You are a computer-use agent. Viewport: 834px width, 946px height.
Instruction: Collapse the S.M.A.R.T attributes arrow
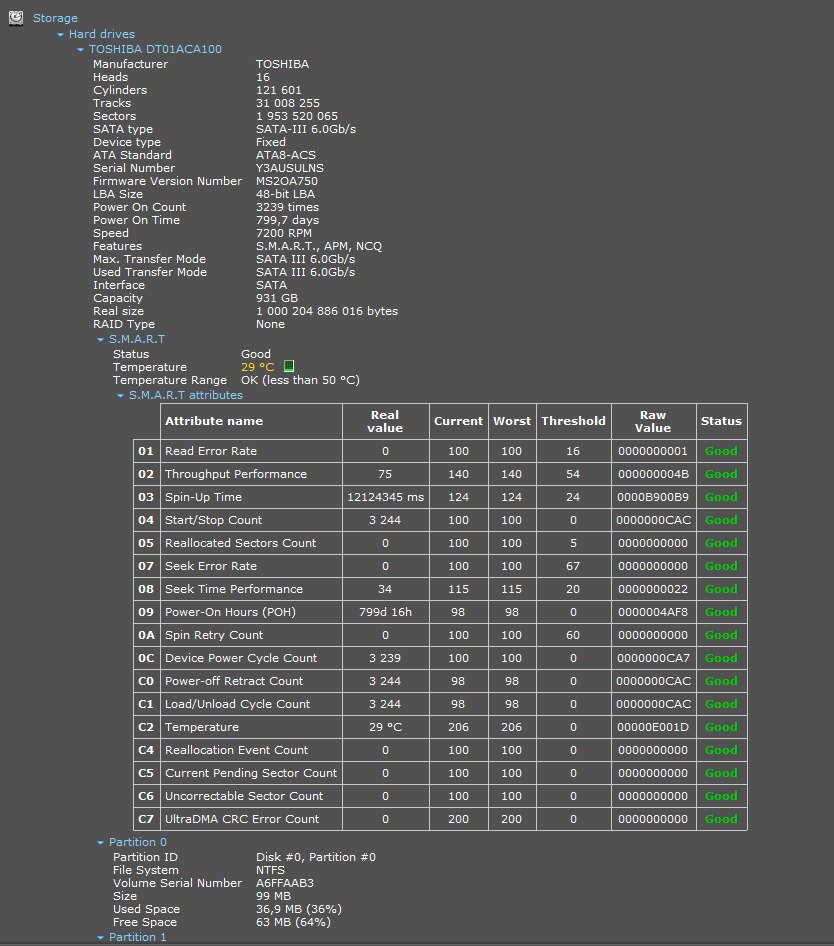click(x=120, y=396)
